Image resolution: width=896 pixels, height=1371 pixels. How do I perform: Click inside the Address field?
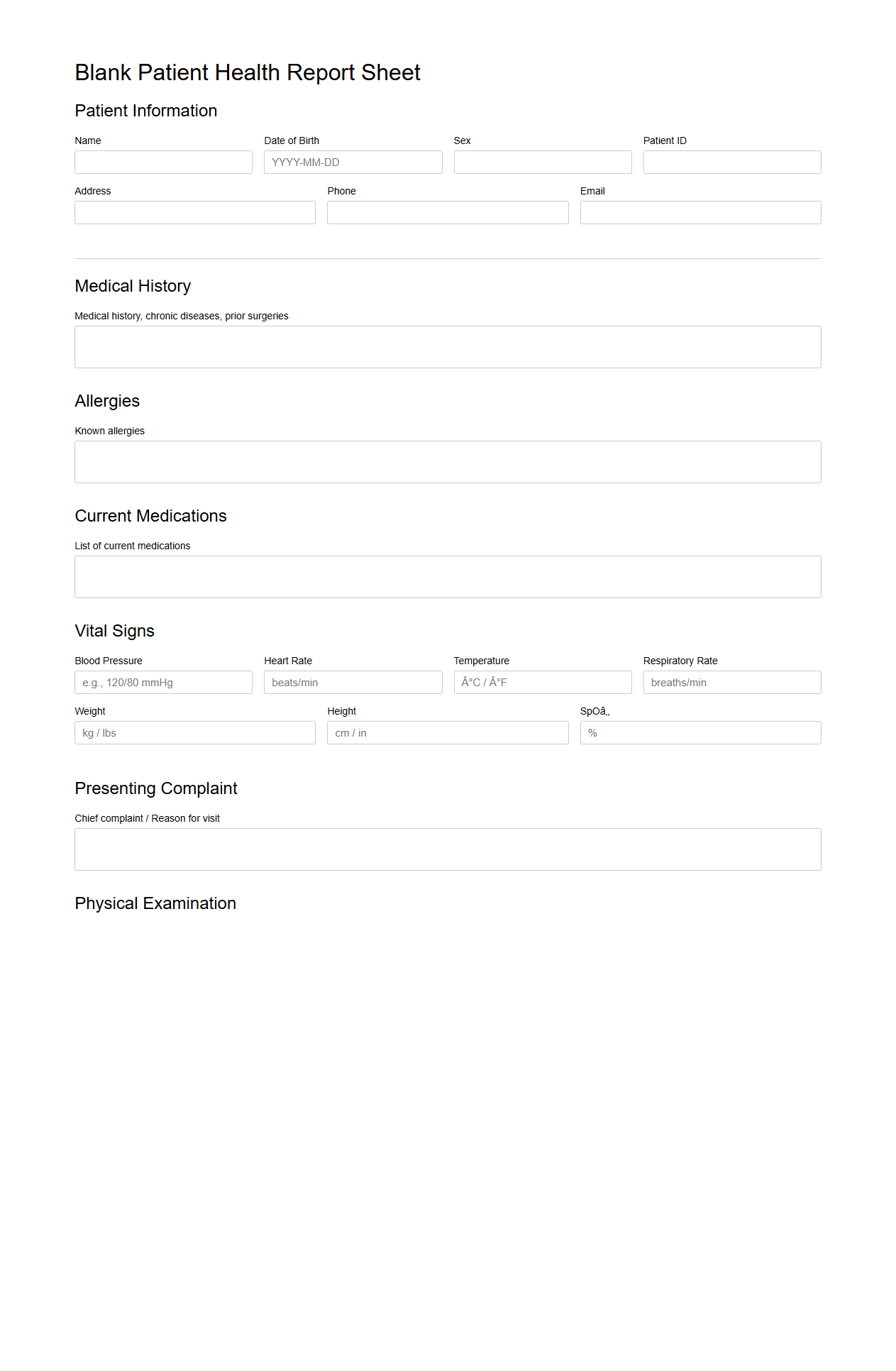click(x=194, y=212)
